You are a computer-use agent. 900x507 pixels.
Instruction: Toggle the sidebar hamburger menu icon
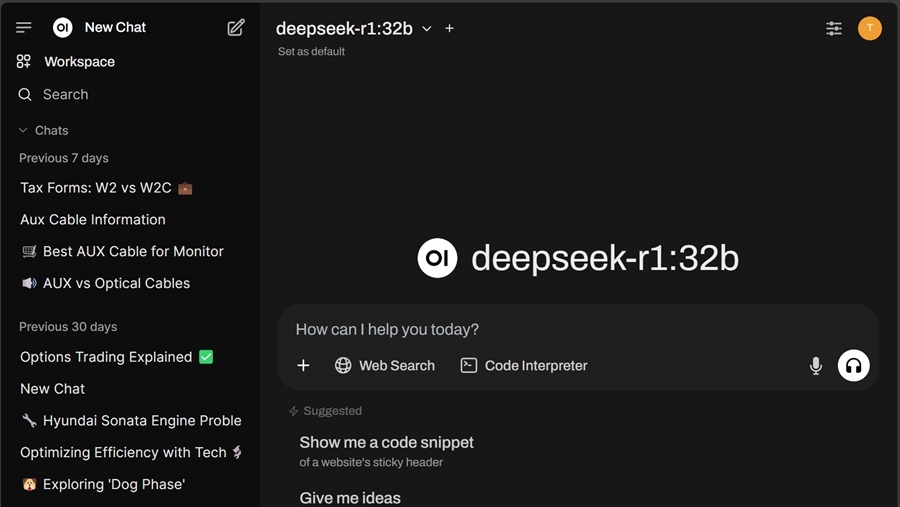pyautogui.click(x=24, y=27)
